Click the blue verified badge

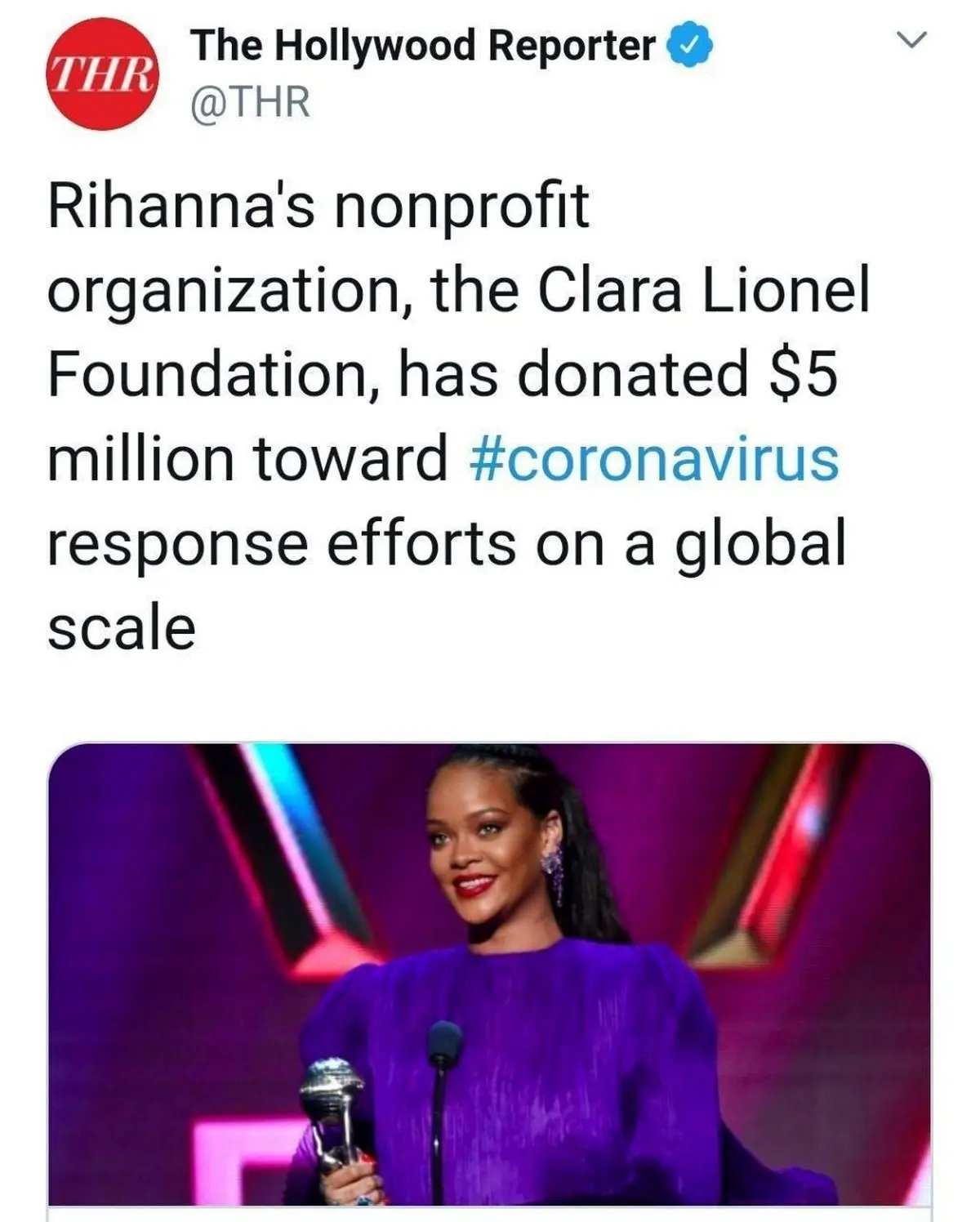click(x=691, y=46)
